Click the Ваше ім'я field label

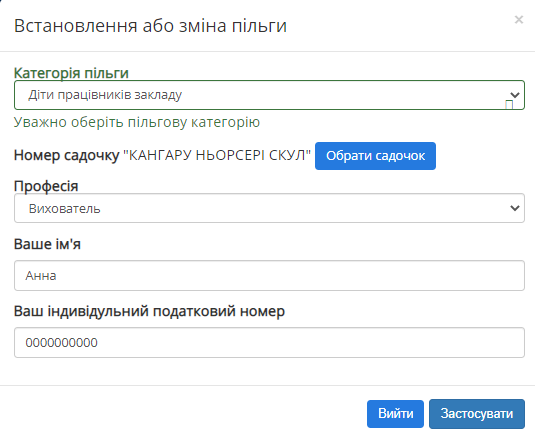47,244
